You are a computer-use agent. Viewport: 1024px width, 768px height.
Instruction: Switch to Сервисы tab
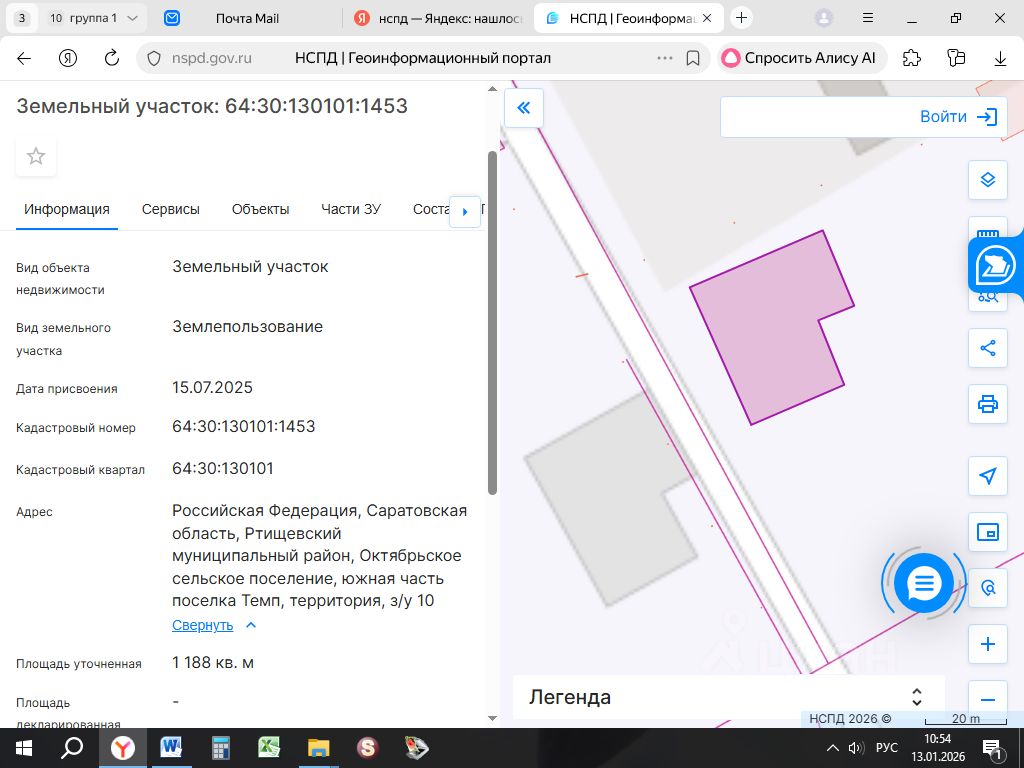tap(170, 210)
